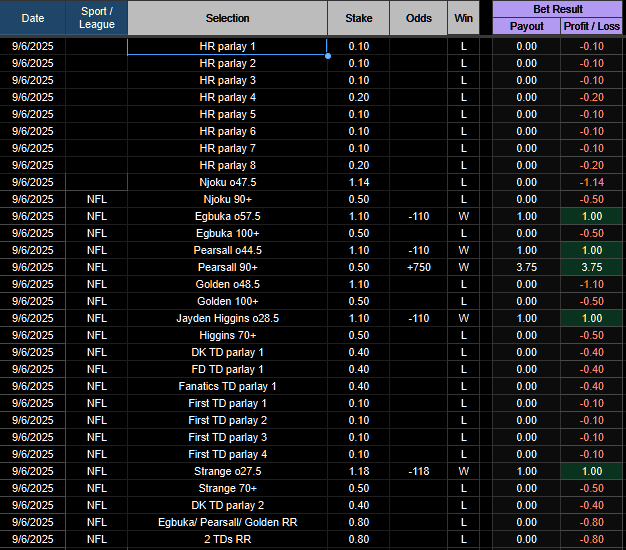626x550 pixels.
Task: Select the Higgins 70+ cell
Action: tap(228, 335)
